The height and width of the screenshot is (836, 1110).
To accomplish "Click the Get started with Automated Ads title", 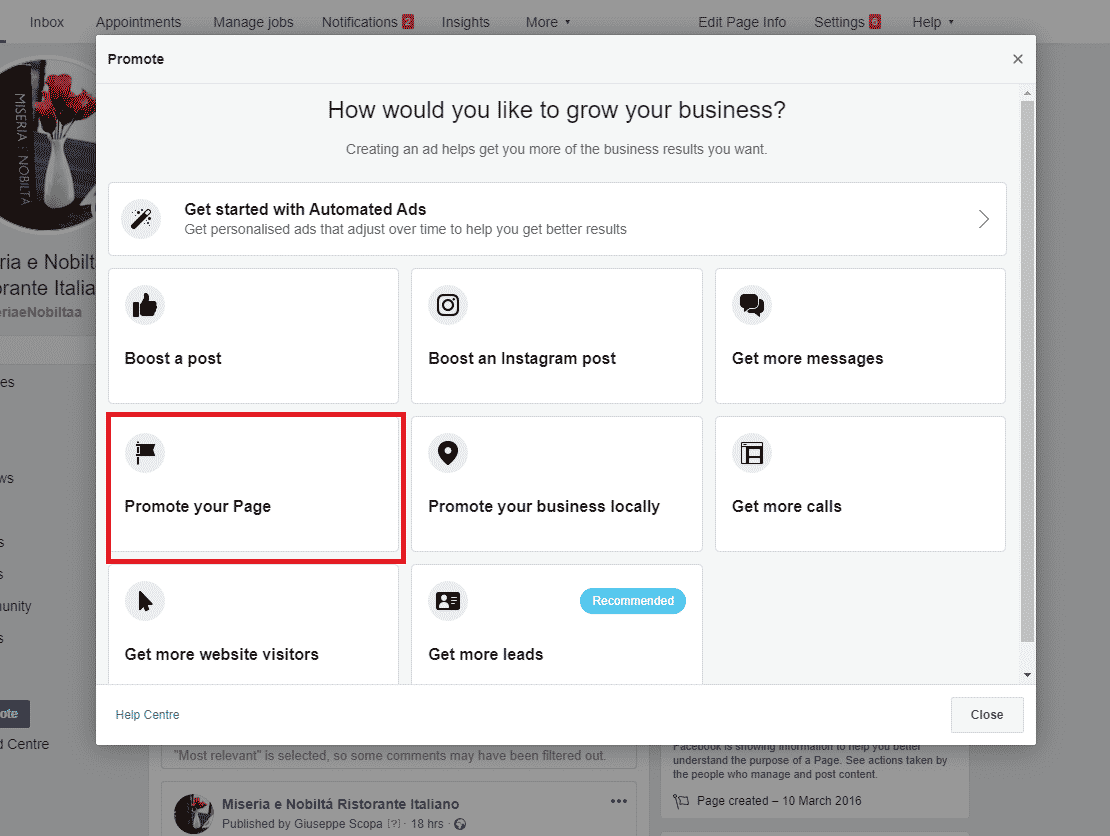I will coord(305,210).
